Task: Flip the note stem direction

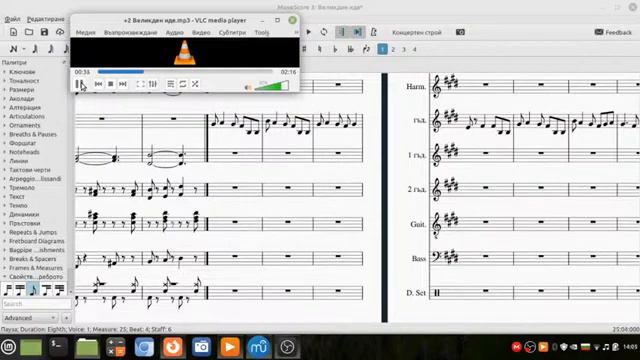Action: 366,49
